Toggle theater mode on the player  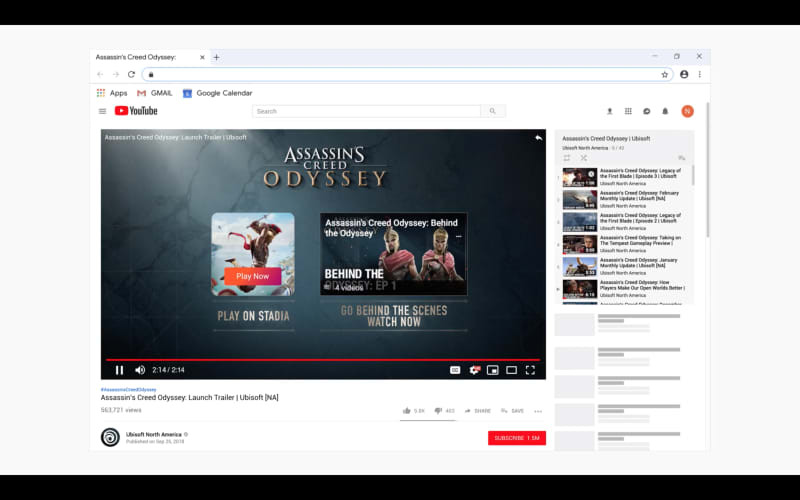[x=511, y=370]
